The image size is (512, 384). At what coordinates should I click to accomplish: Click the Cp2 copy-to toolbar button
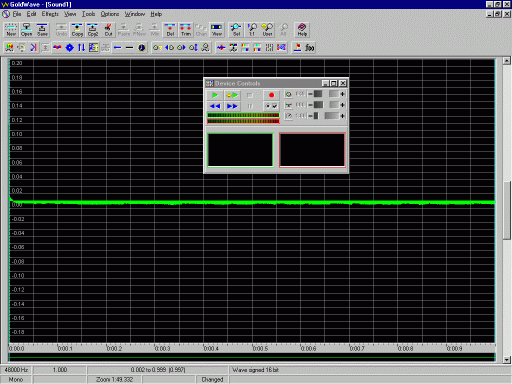click(x=93, y=30)
